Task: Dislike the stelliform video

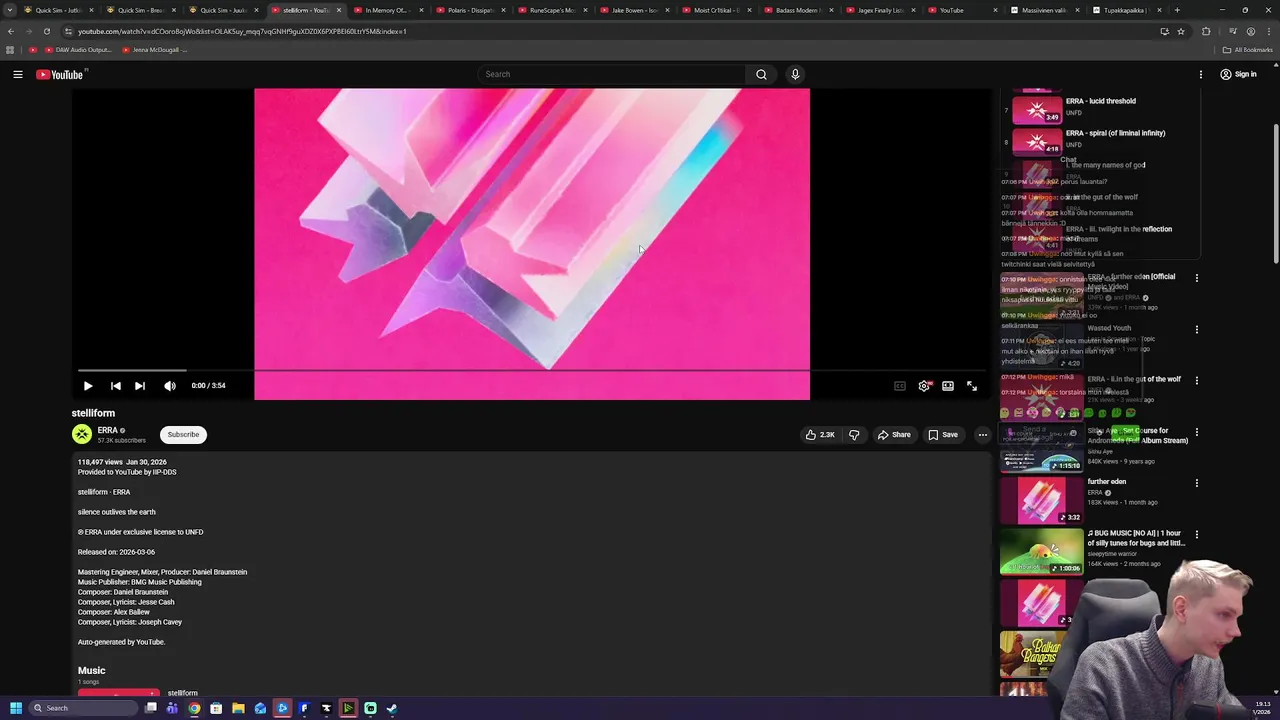Action: coord(854,435)
